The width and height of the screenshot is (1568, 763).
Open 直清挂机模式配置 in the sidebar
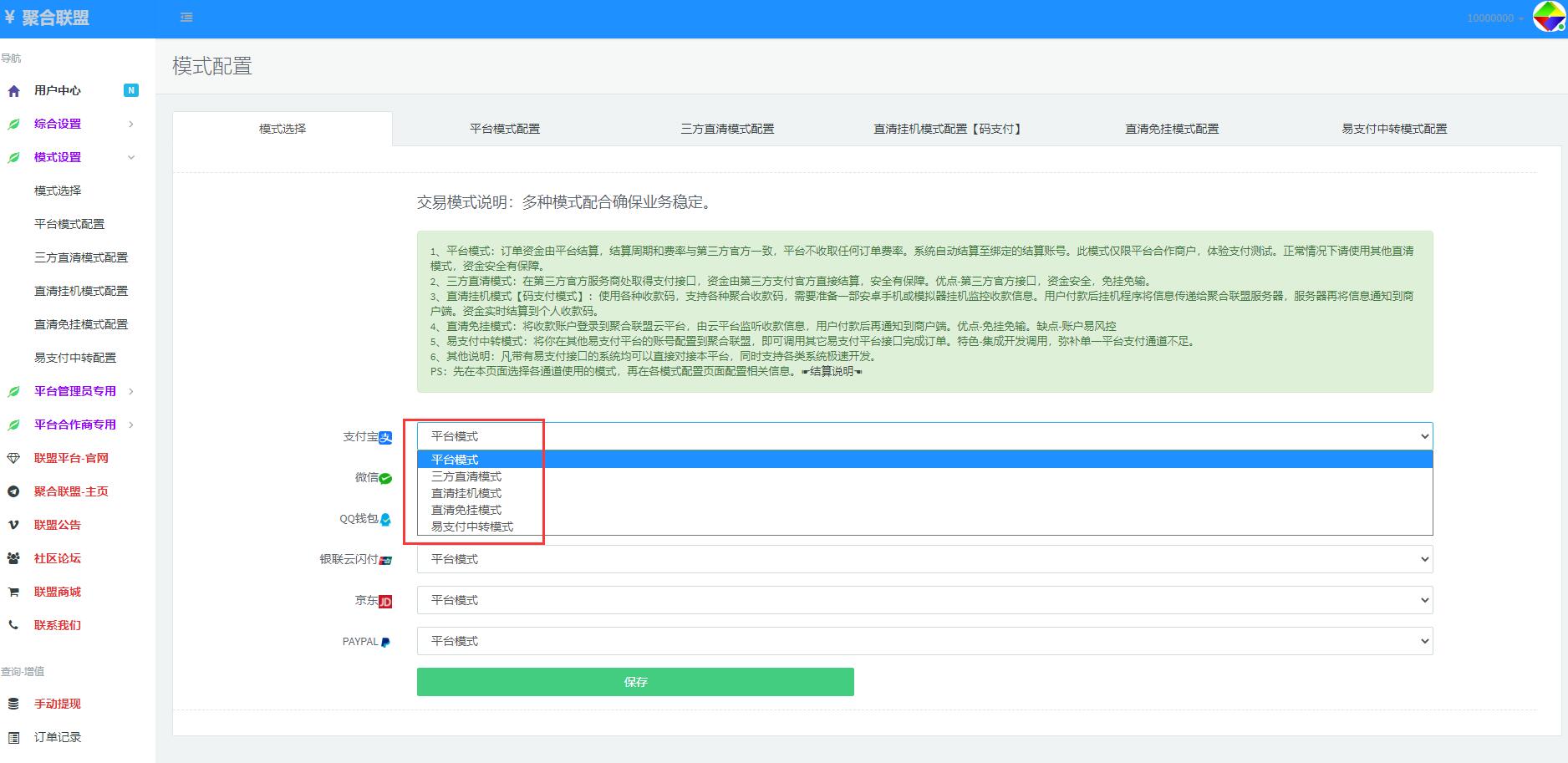pyautogui.click(x=81, y=291)
